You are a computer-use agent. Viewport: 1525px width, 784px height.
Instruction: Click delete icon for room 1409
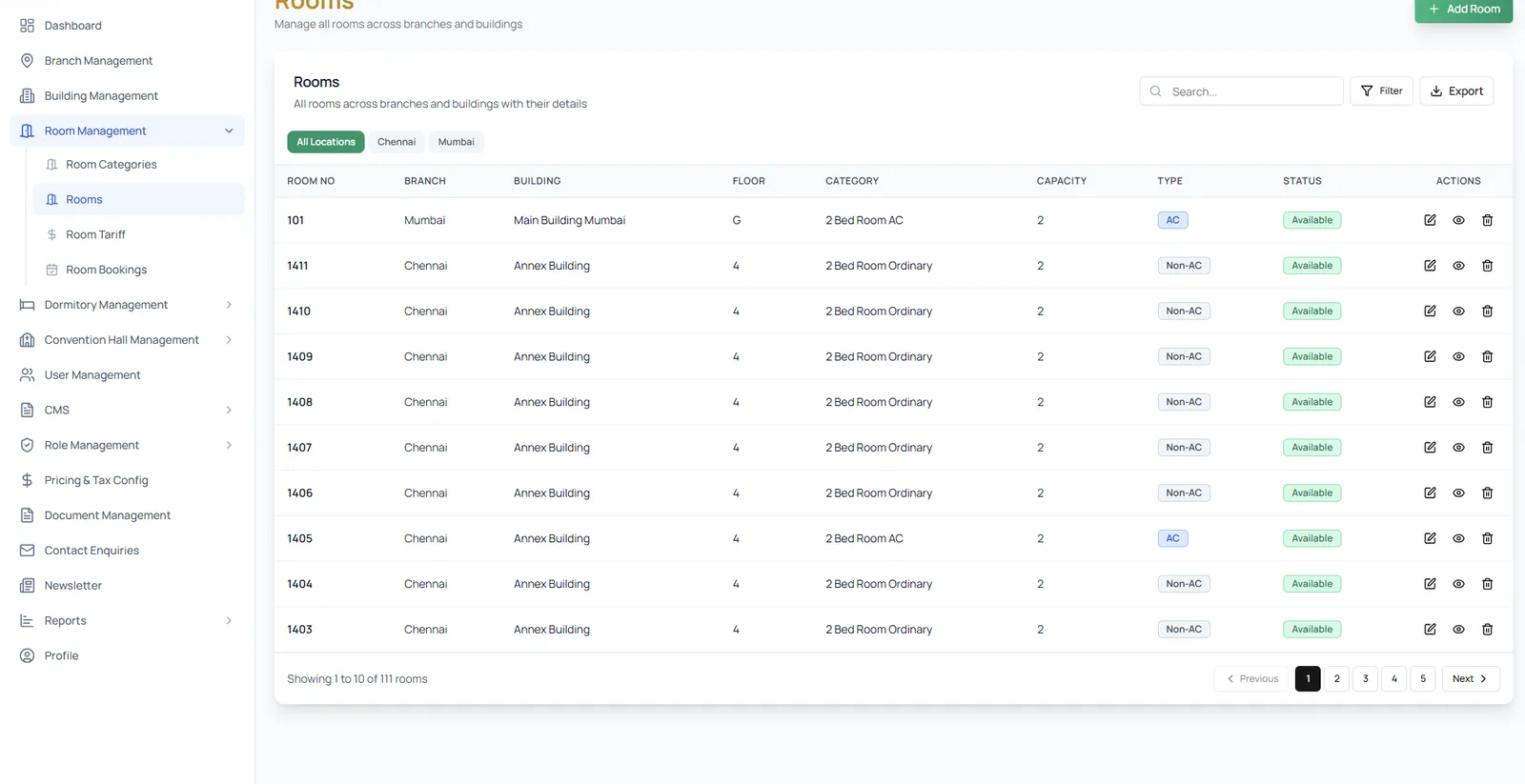1487,356
